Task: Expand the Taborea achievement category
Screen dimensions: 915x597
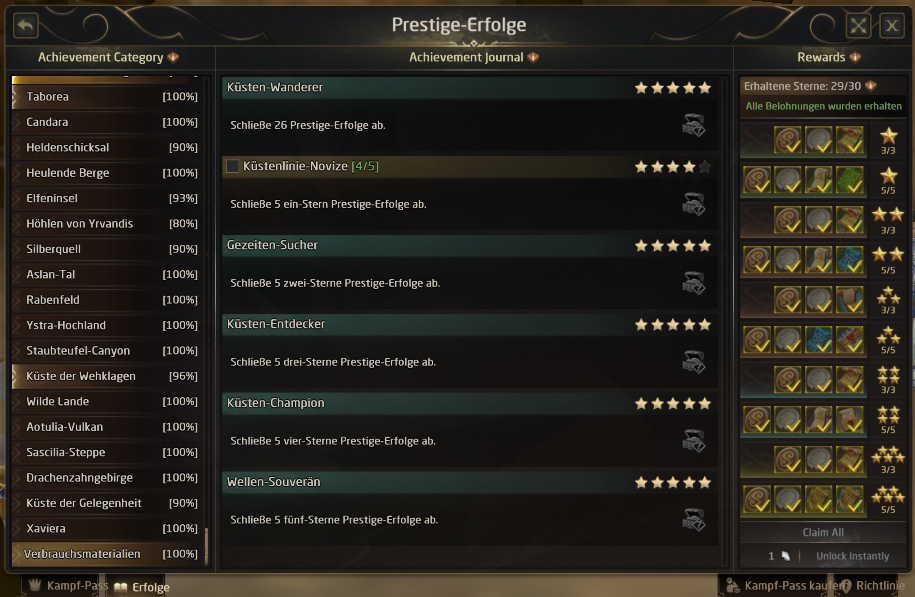Action: click(47, 97)
